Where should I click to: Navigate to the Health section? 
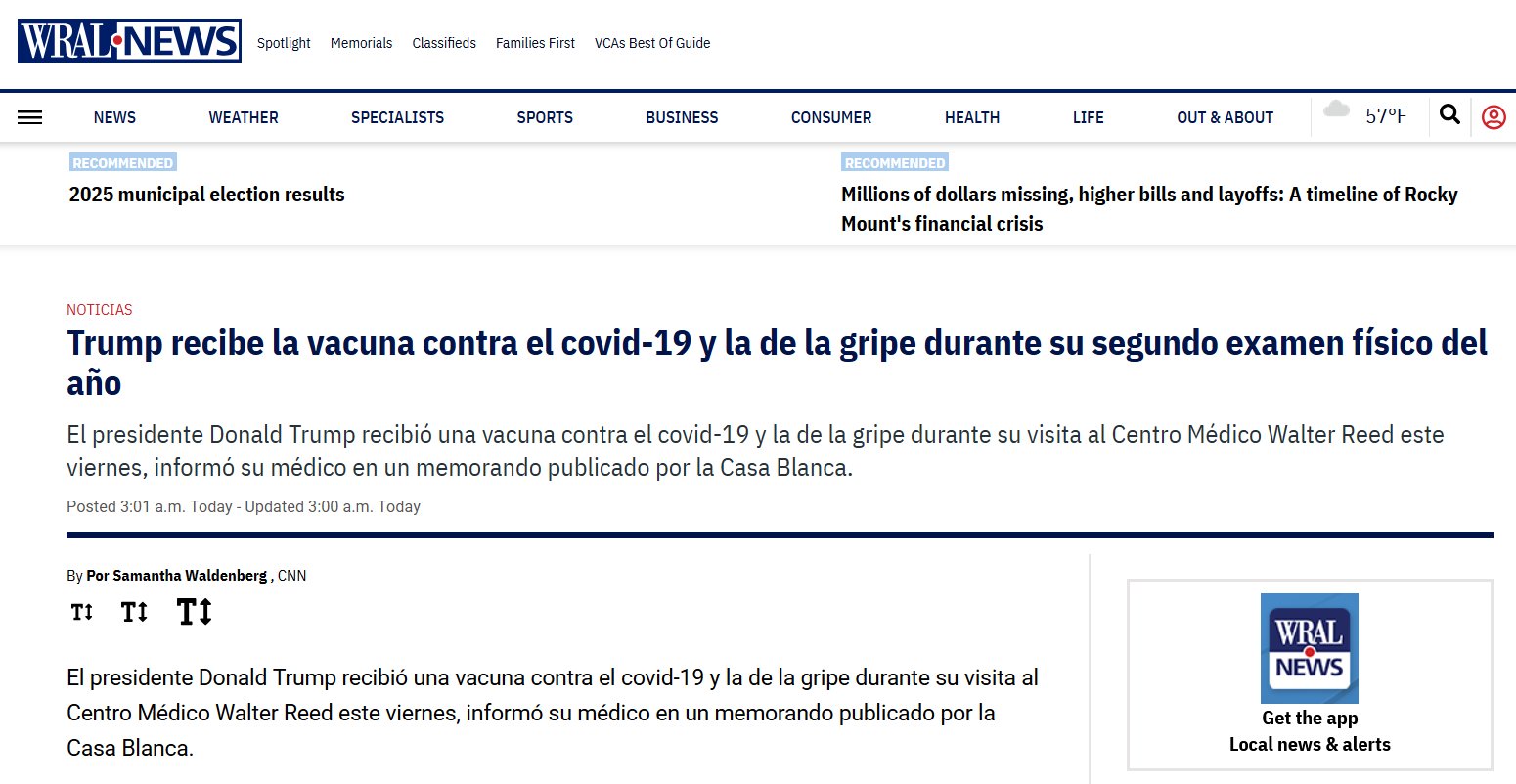click(x=971, y=117)
